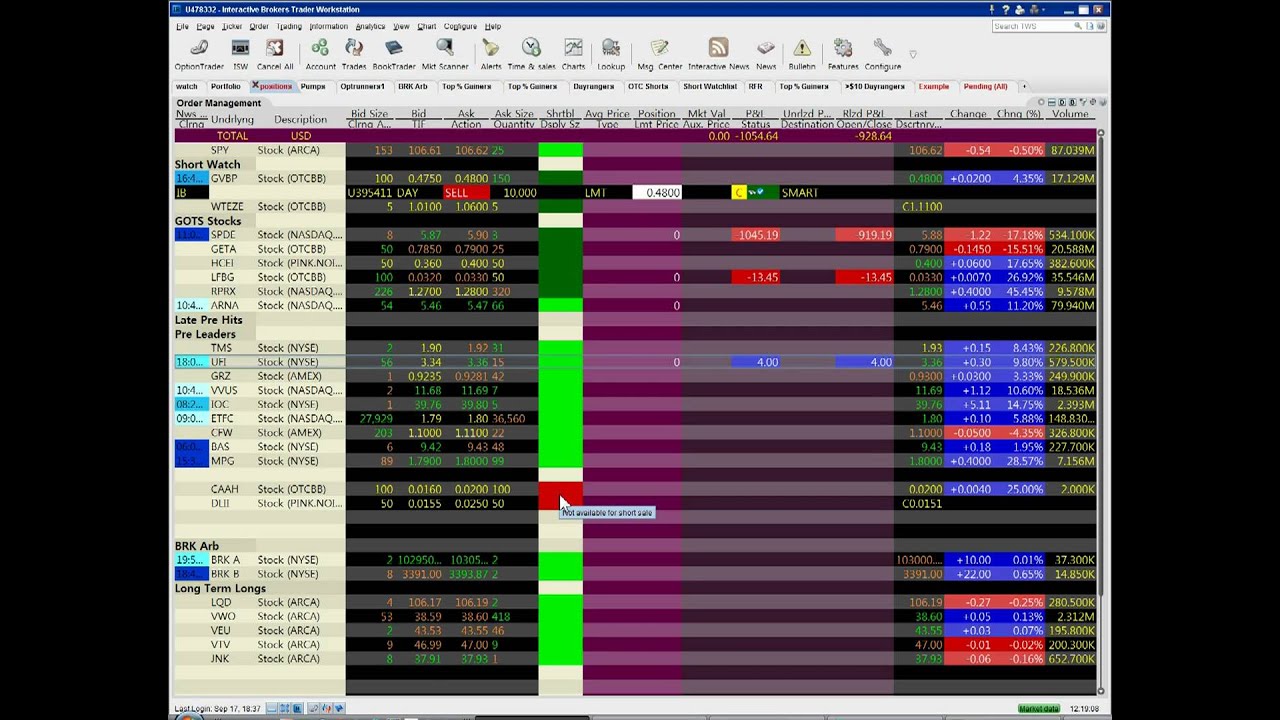Switch to the OTC Shorts tab
The height and width of the screenshot is (720, 1280).
coord(648,86)
